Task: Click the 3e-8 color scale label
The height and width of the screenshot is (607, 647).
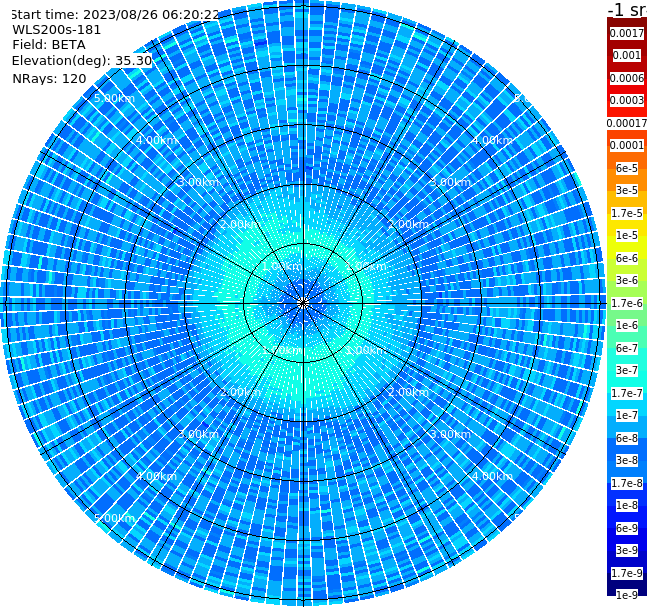Action: coord(627,460)
